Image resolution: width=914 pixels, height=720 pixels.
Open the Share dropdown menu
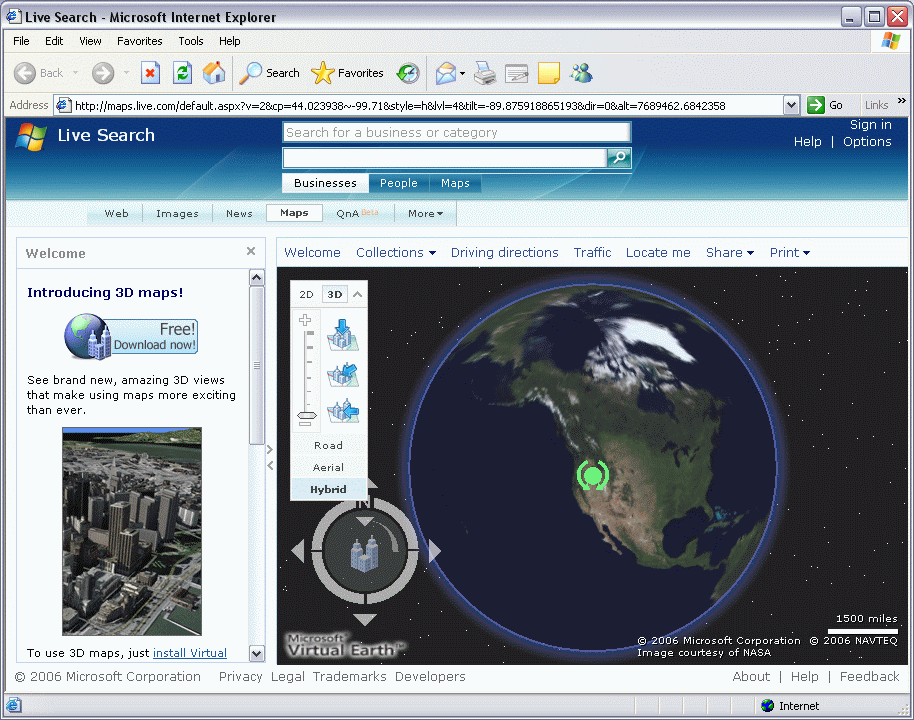pos(729,253)
